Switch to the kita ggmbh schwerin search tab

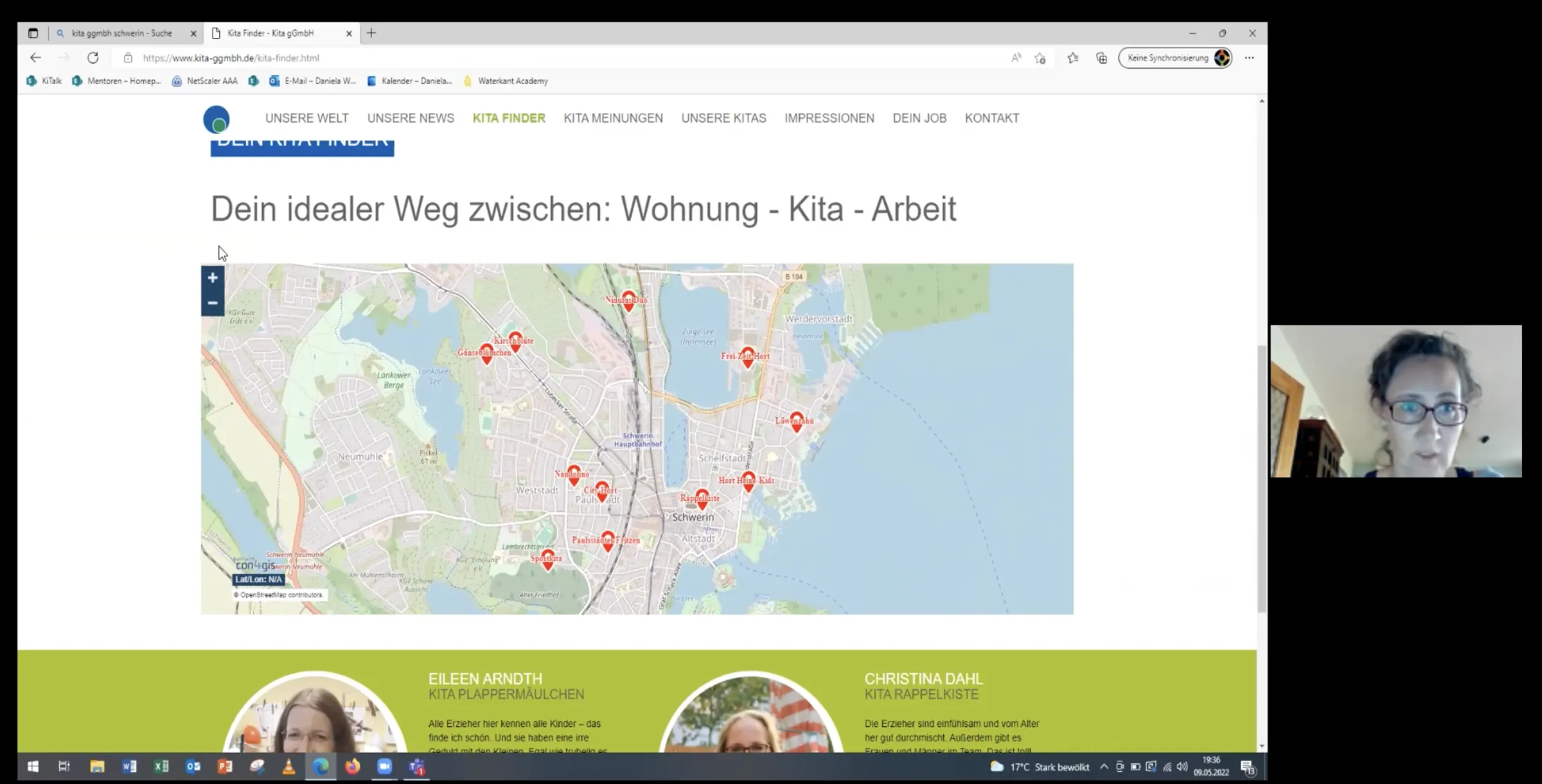coord(122,33)
